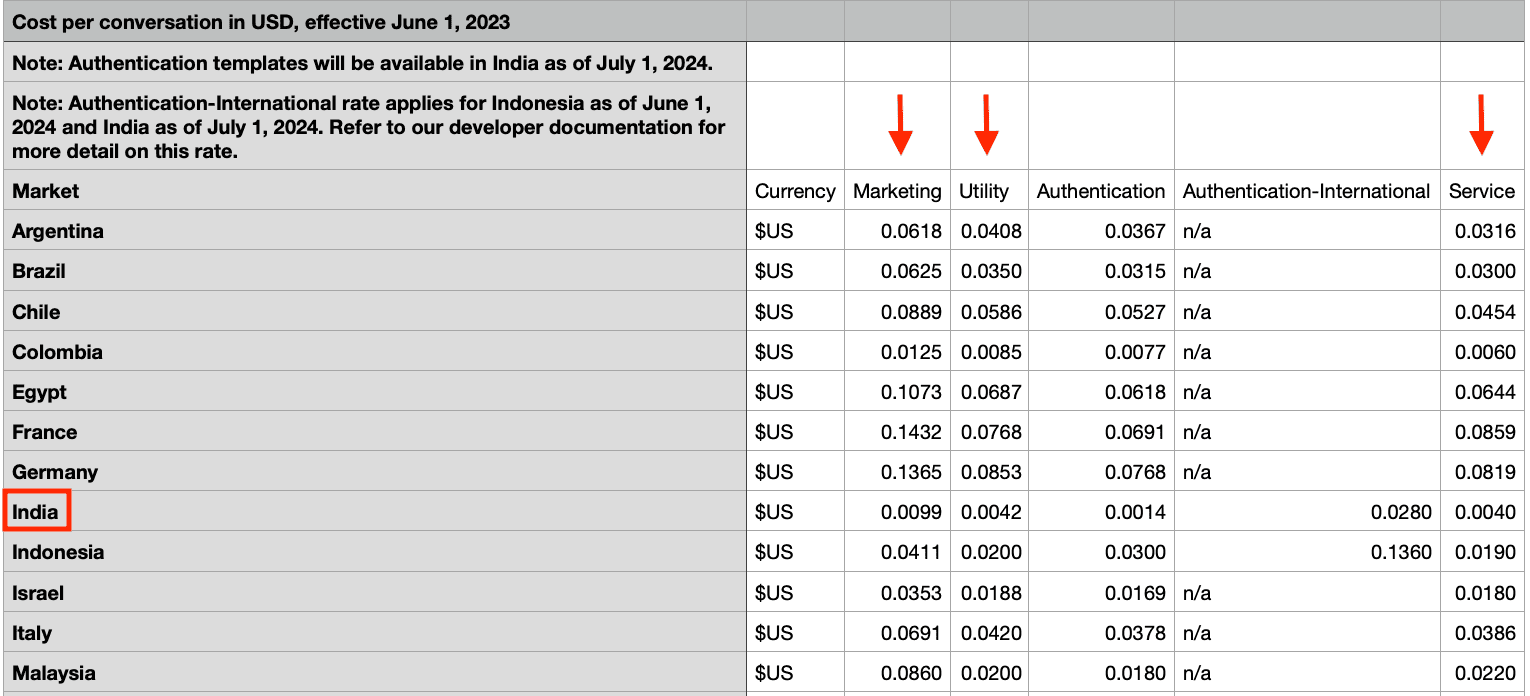Select the Market header cell
The image size is (1530, 696).
pos(46,191)
